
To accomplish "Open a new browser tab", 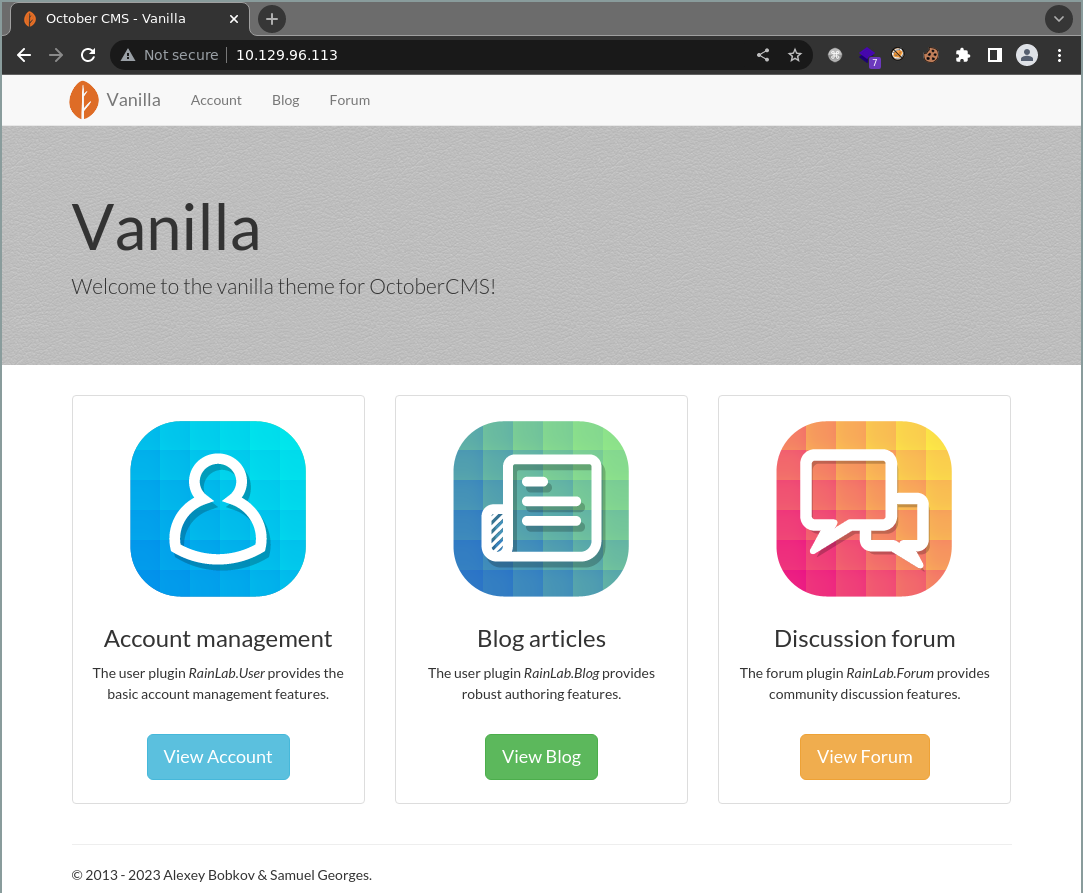I will [x=272, y=19].
